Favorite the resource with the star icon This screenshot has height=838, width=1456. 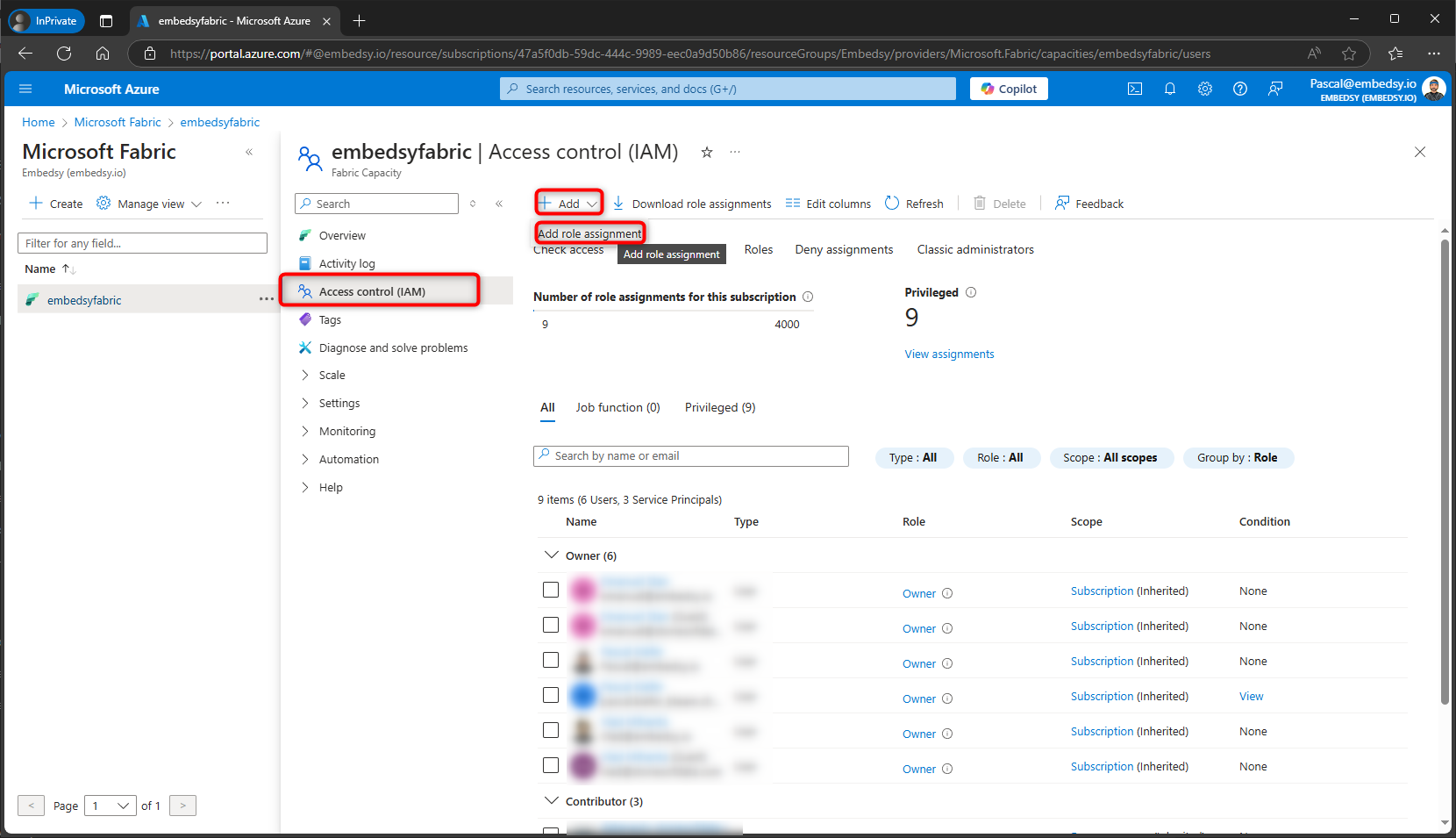(707, 153)
